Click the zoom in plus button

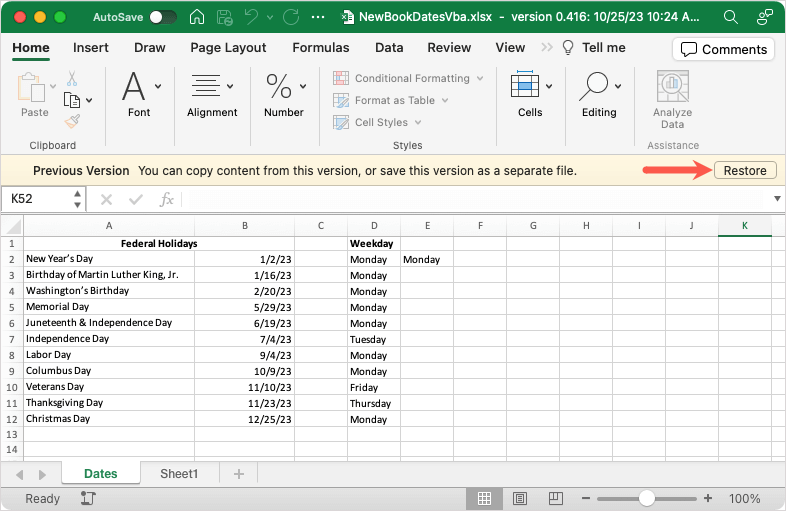point(710,498)
